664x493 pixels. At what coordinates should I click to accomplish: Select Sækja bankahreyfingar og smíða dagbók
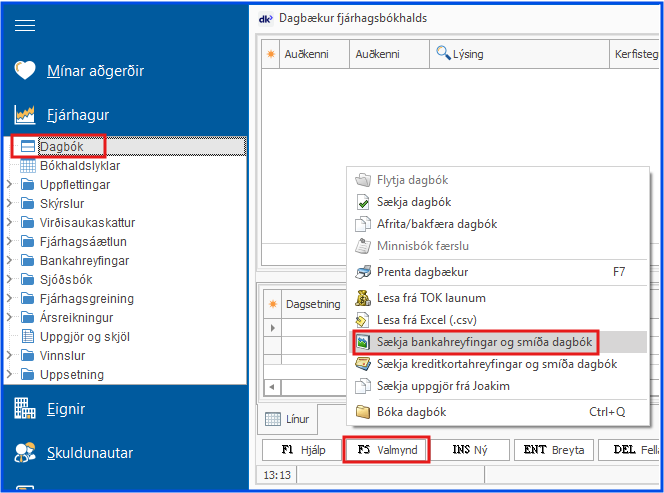[484, 342]
